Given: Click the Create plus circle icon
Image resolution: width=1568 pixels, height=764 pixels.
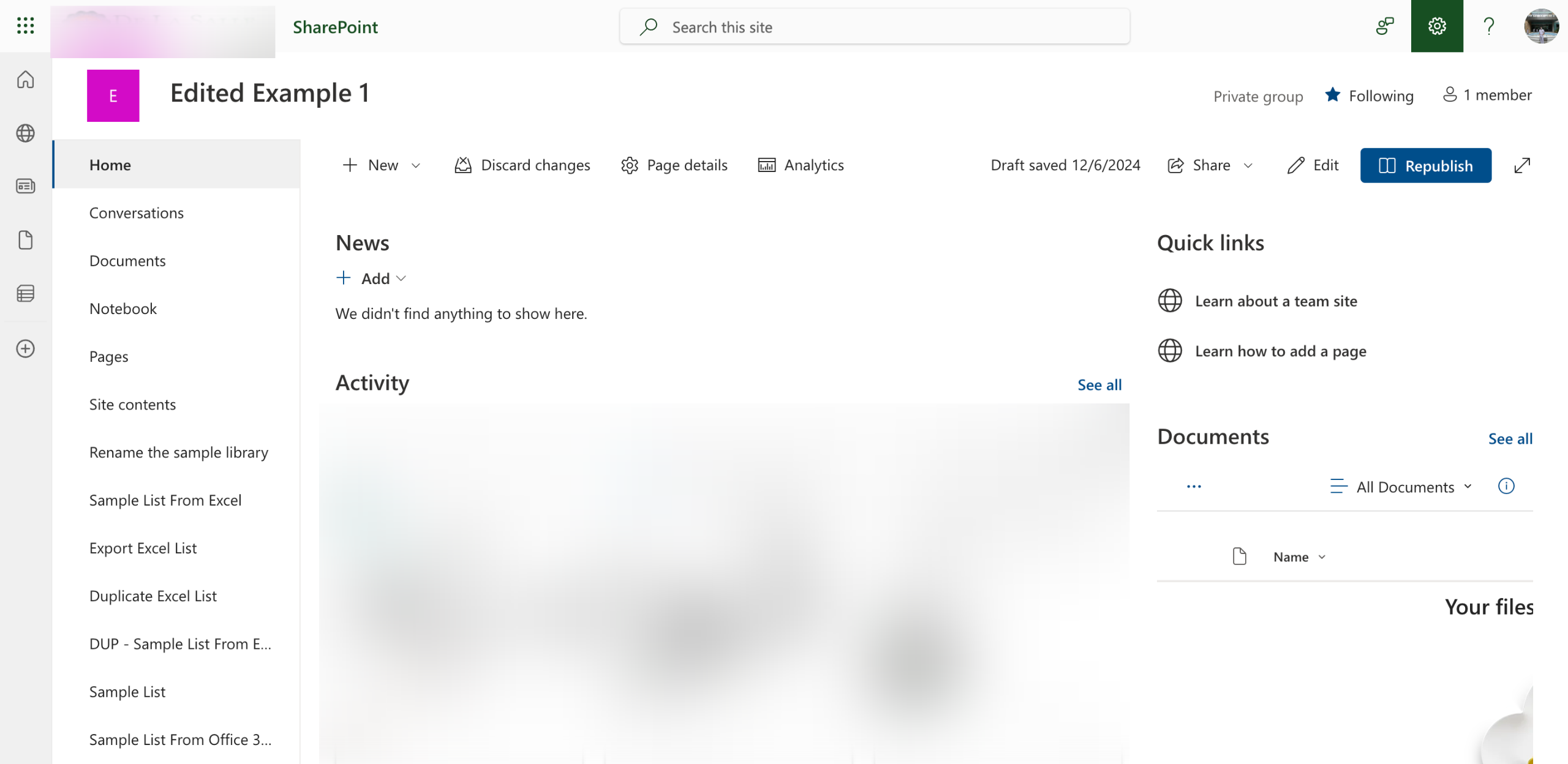Looking at the screenshot, I should 25,349.
